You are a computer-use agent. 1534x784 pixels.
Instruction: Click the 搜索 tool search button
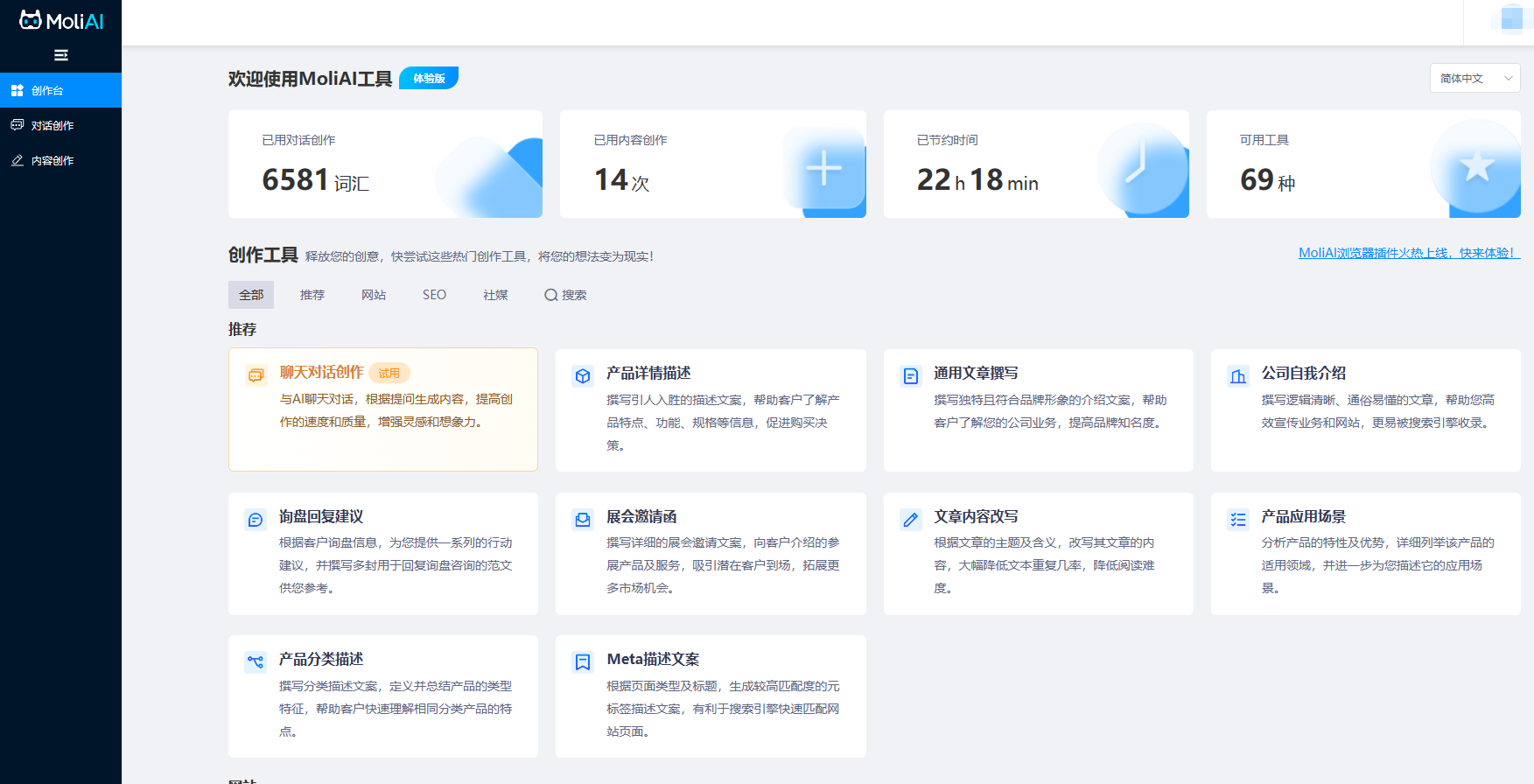pyautogui.click(x=565, y=295)
